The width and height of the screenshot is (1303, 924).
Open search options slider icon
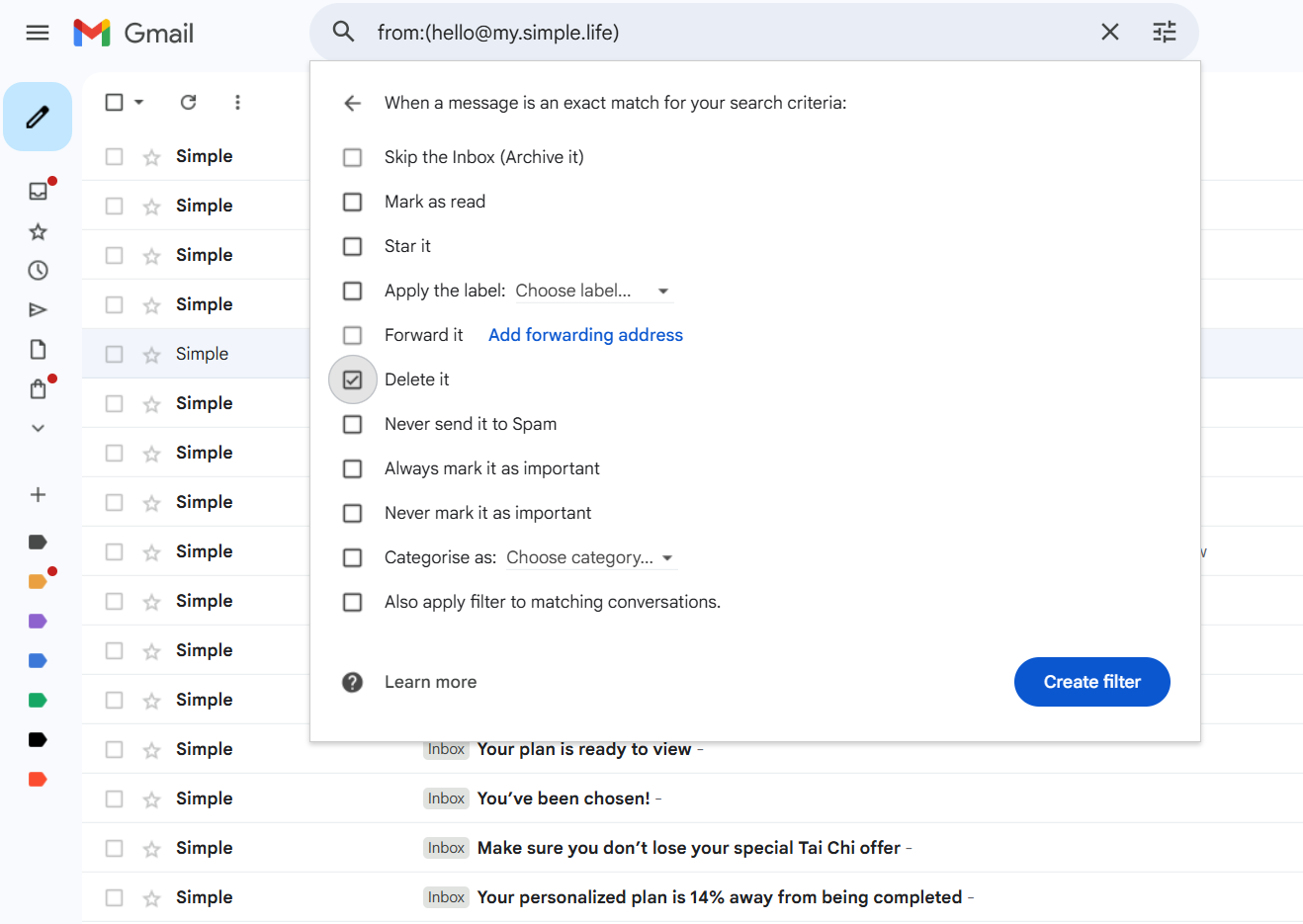click(1165, 32)
